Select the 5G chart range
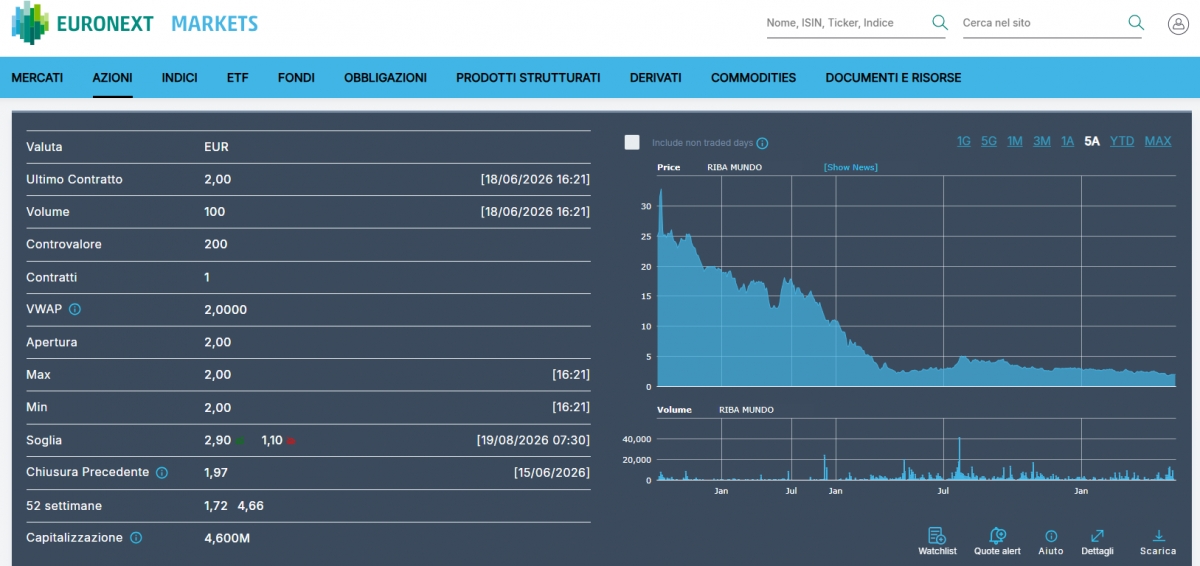The image size is (1200, 566). 989,141
